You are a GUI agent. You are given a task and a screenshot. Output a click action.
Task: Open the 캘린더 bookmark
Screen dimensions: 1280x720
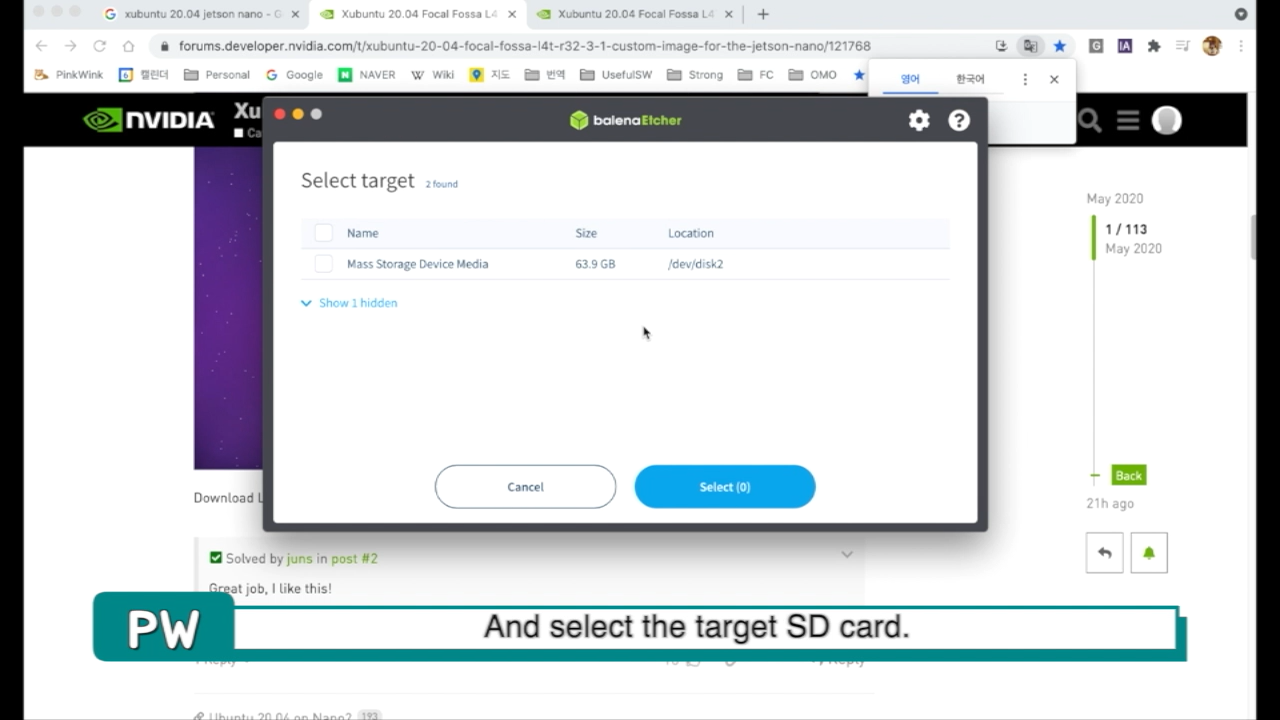point(144,75)
